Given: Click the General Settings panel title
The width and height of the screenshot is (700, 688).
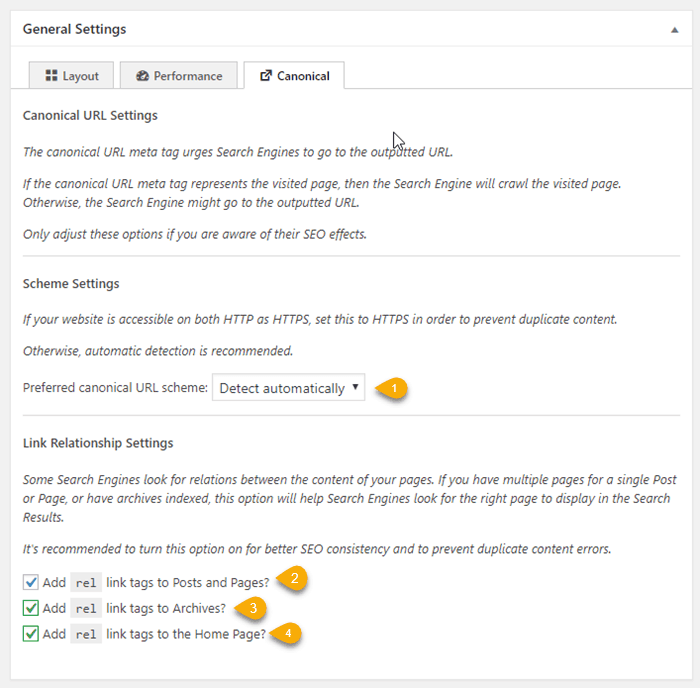Looking at the screenshot, I should (75, 30).
